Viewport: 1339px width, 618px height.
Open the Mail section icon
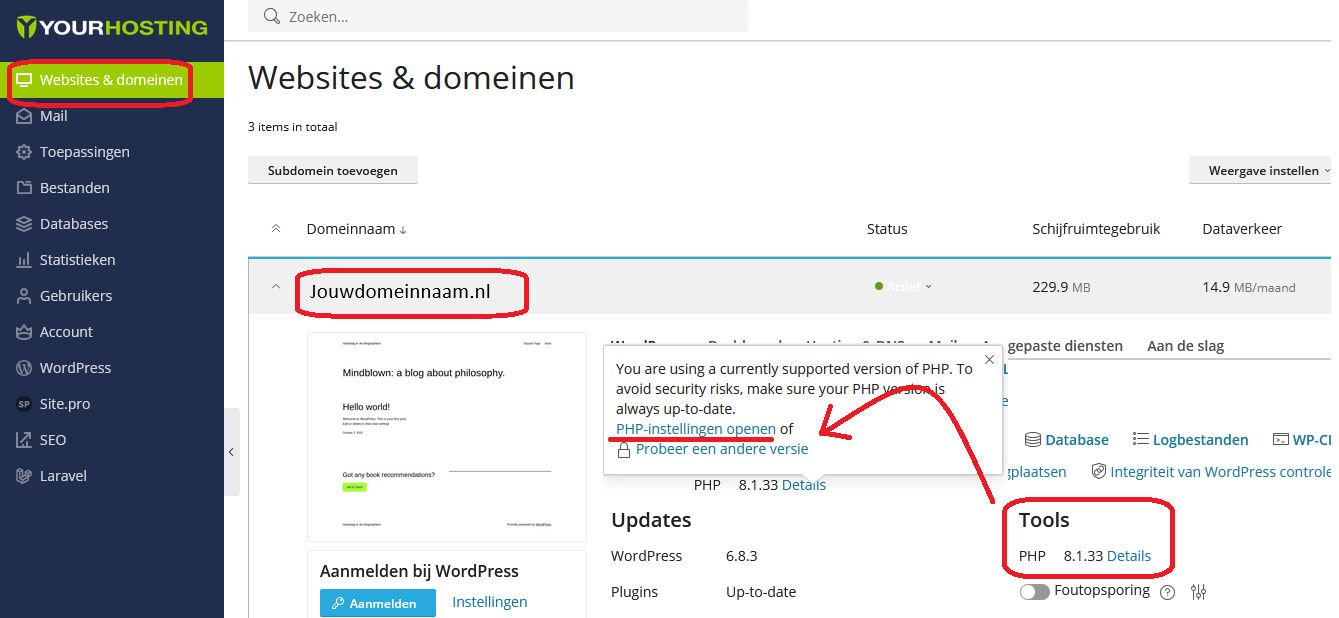pos(24,116)
